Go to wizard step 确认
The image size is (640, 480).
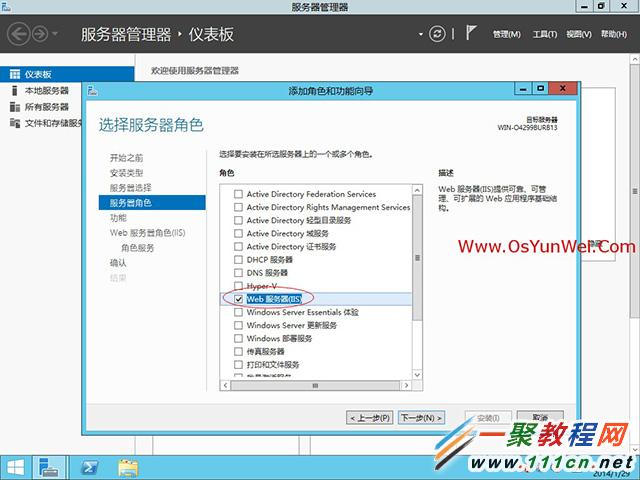[x=118, y=263]
